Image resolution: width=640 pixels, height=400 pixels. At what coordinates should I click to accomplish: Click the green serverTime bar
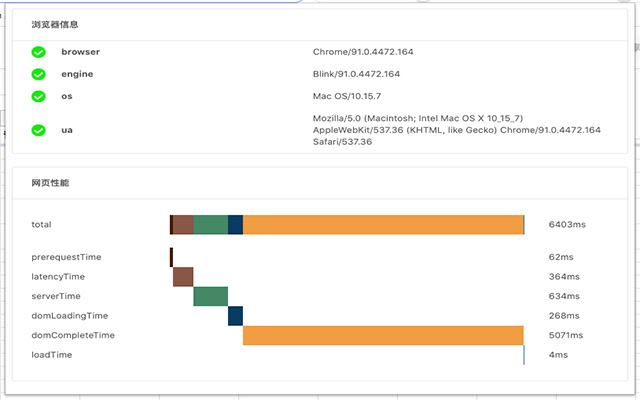211,296
